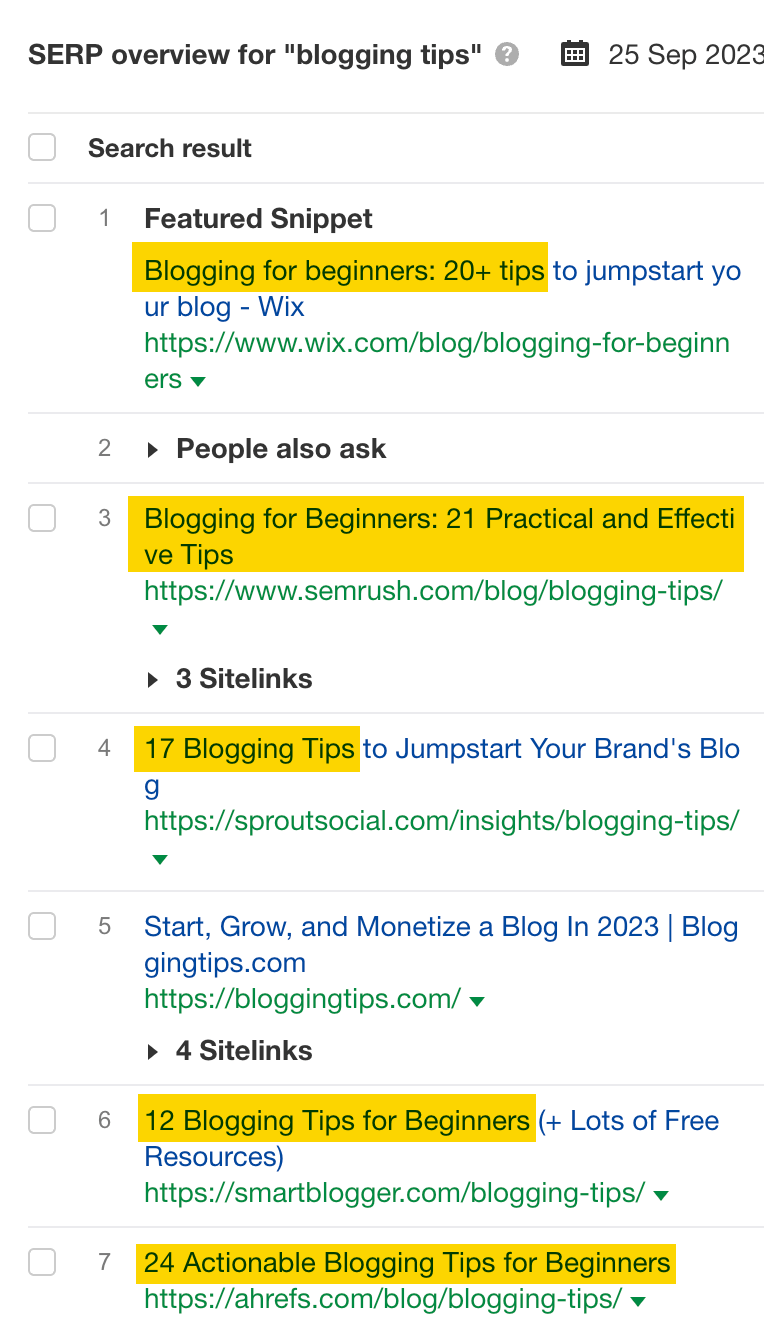Tick the checkbox next to Search result header

coord(42,146)
